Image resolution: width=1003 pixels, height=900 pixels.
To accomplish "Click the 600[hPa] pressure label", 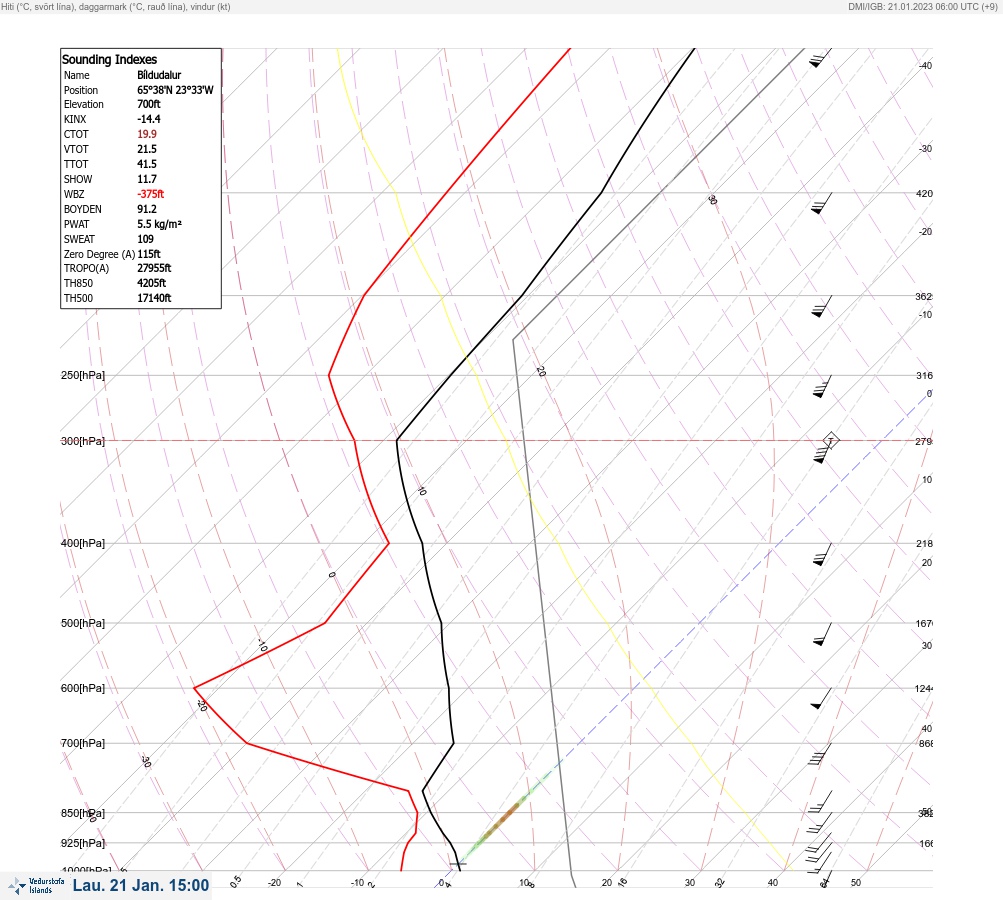I will pos(83,688).
